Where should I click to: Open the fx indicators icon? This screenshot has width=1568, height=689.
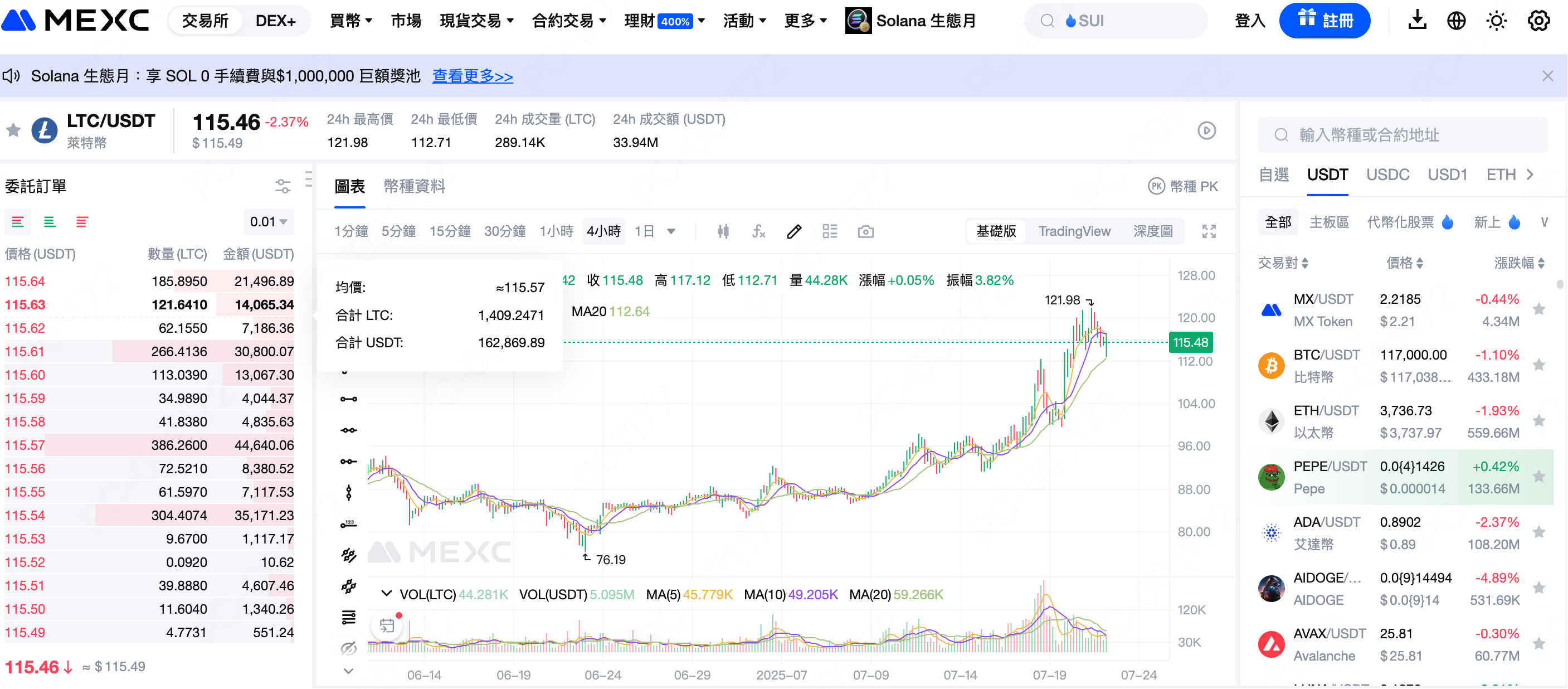(x=758, y=231)
